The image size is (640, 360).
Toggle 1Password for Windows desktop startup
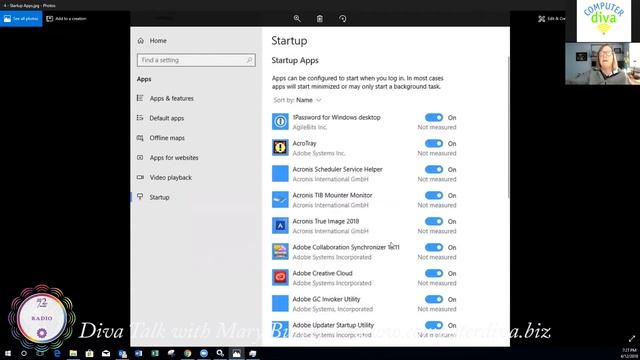click(433, 118)
